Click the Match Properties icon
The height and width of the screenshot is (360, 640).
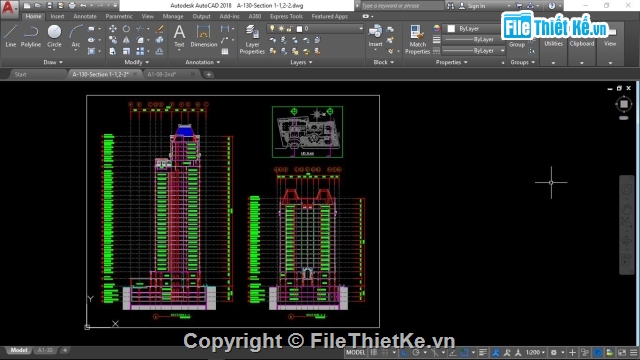coord(417,39)
